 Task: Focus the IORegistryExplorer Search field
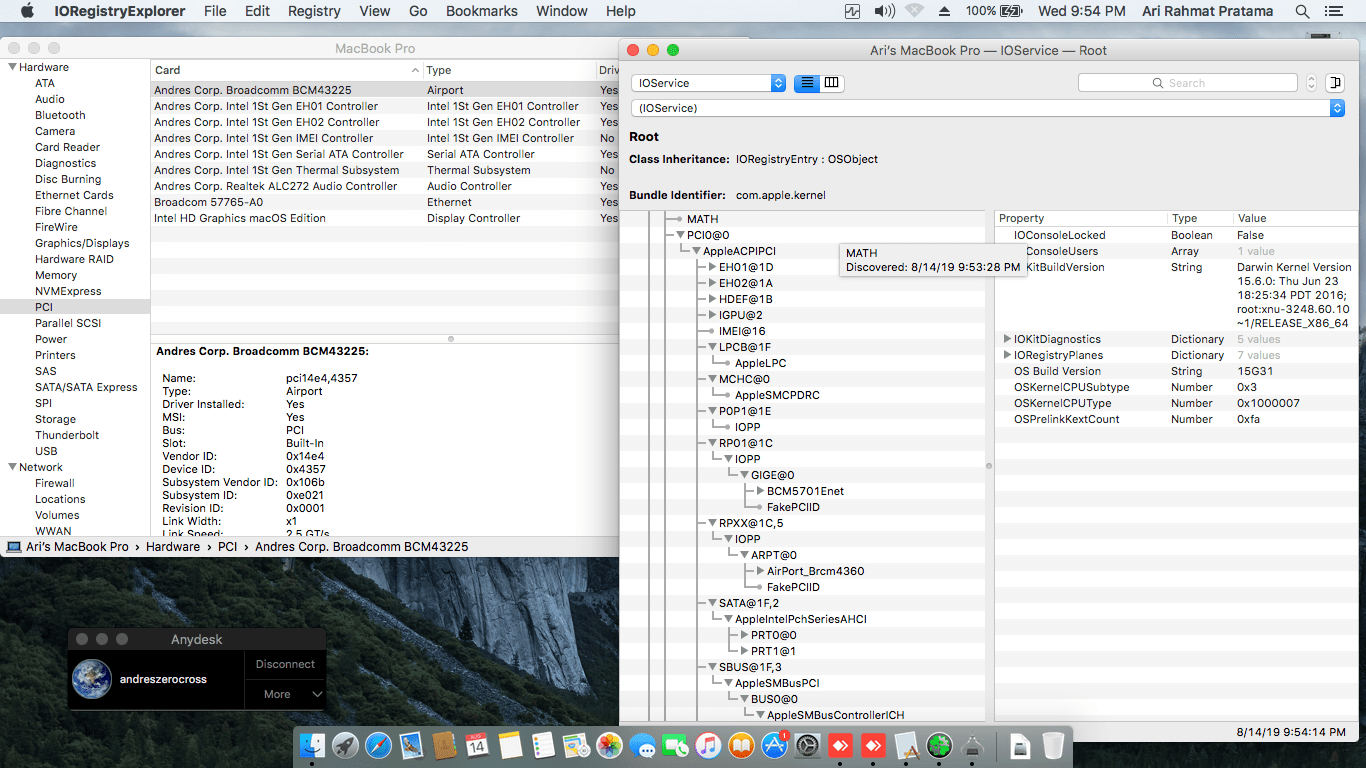1188,83
